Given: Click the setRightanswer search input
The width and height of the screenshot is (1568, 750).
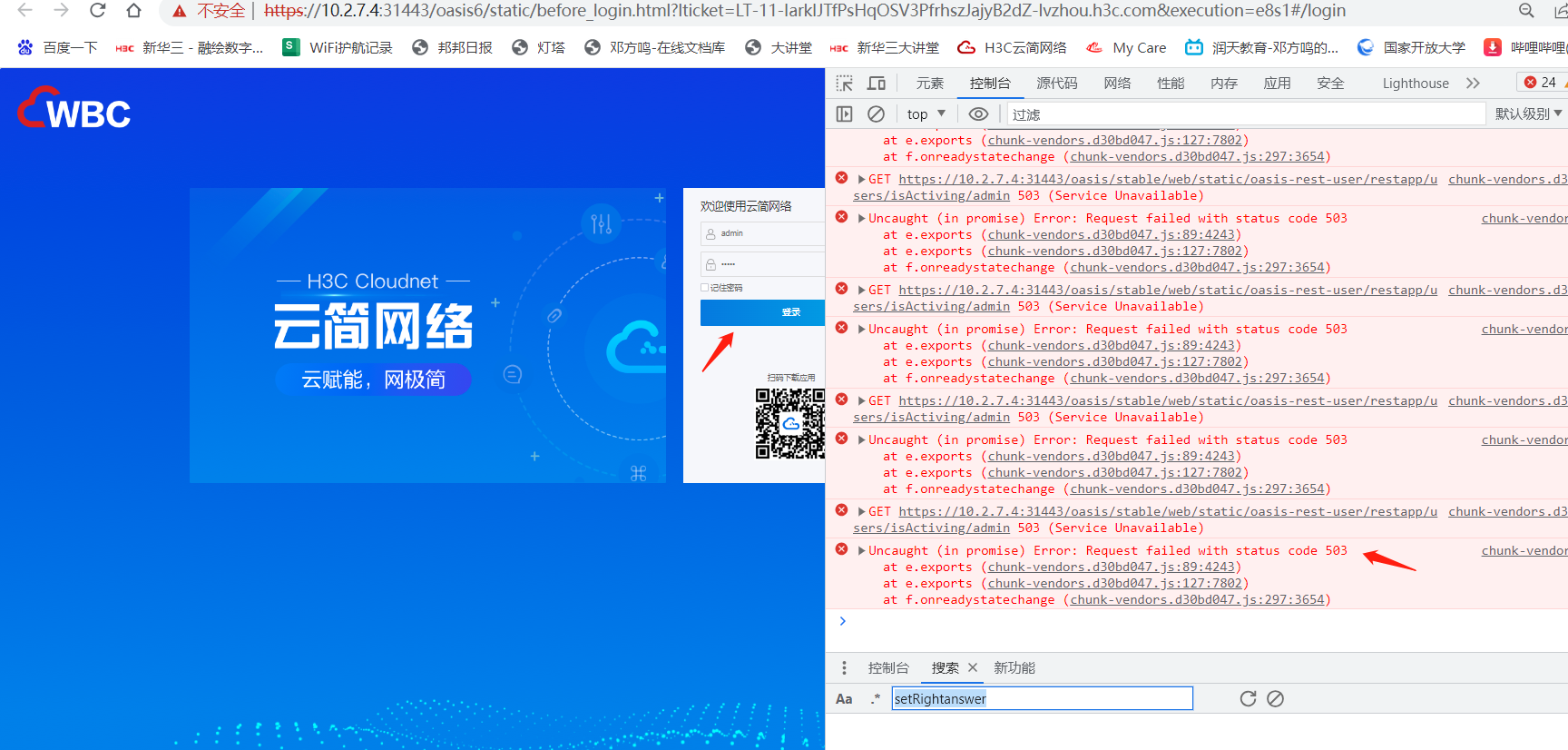Looking at the screenshot, I should point(1043,698).
